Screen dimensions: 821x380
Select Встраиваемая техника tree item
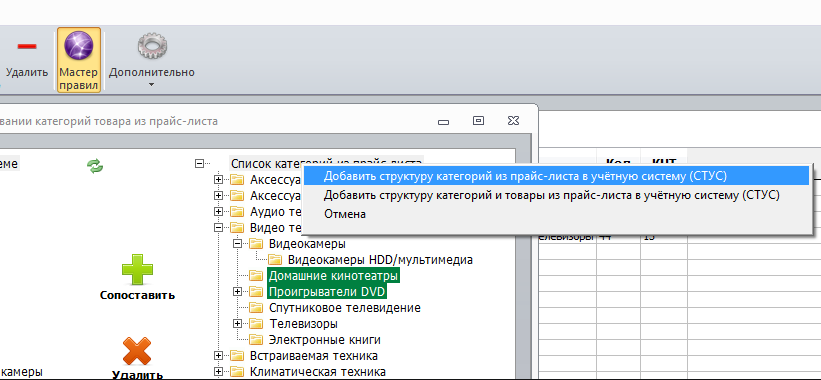click(314, 356)
